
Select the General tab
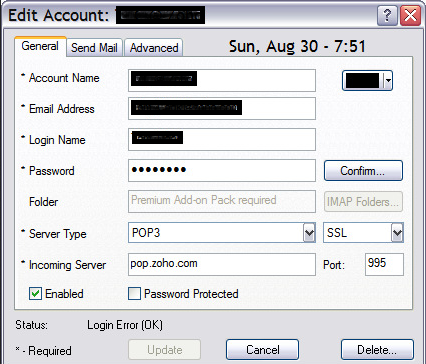(x=40, y=46)
